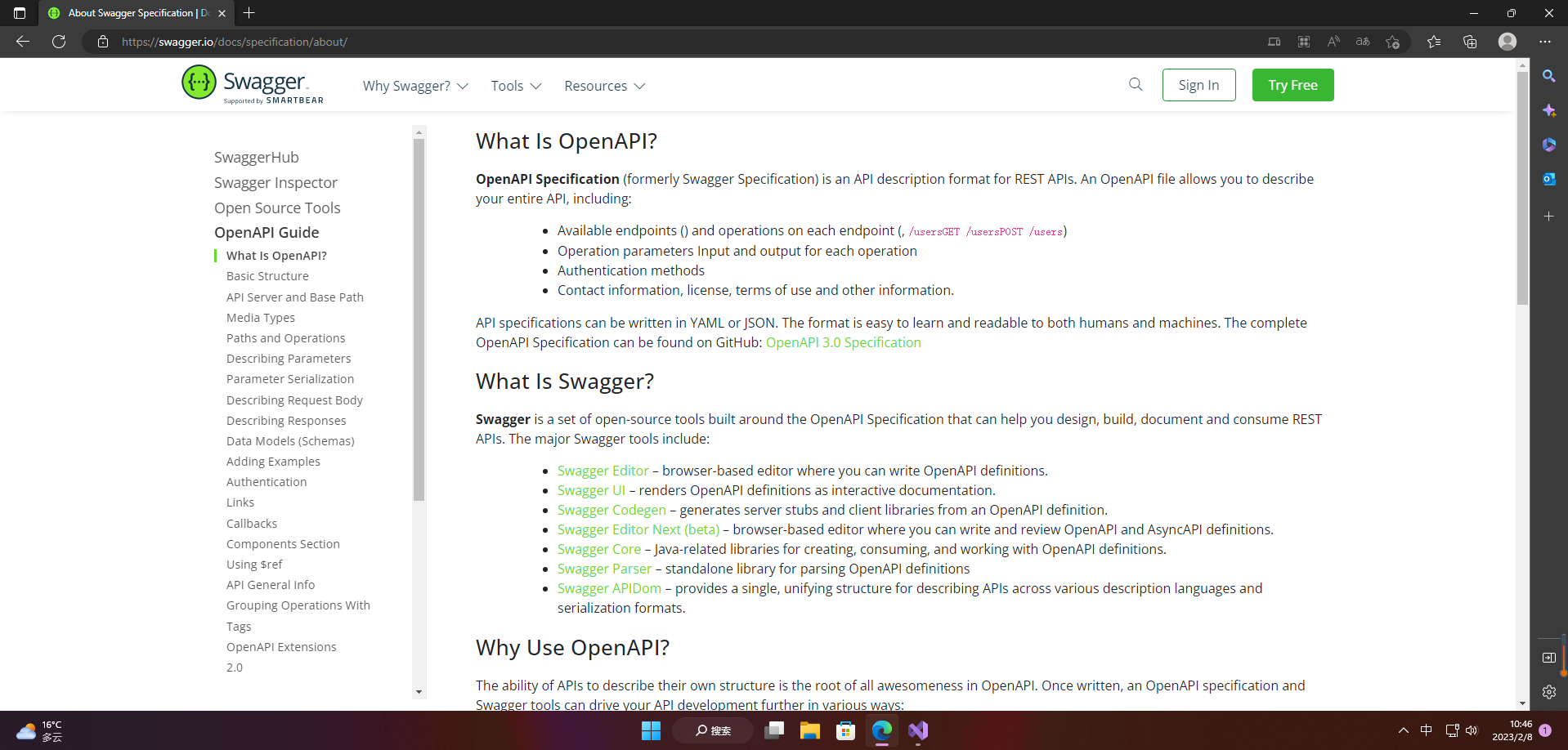The image size is (1568, 750).
Task: Open the Favorites list
Action: pos(1434,42)
